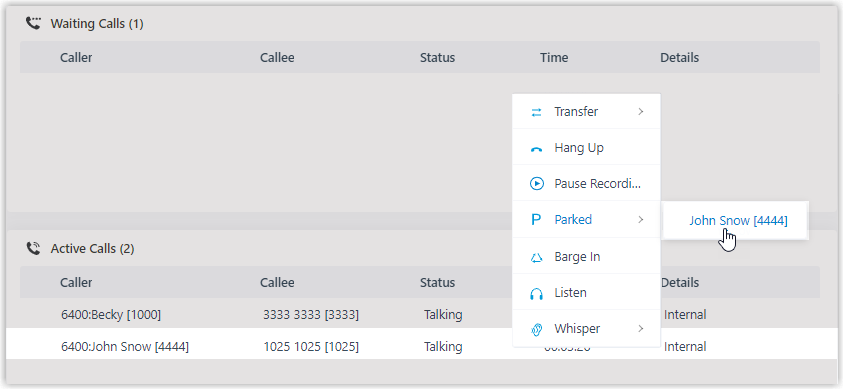
Task: Click the Active Calls (2) heading
Action: pyautogui.click(x=92, y=249)
